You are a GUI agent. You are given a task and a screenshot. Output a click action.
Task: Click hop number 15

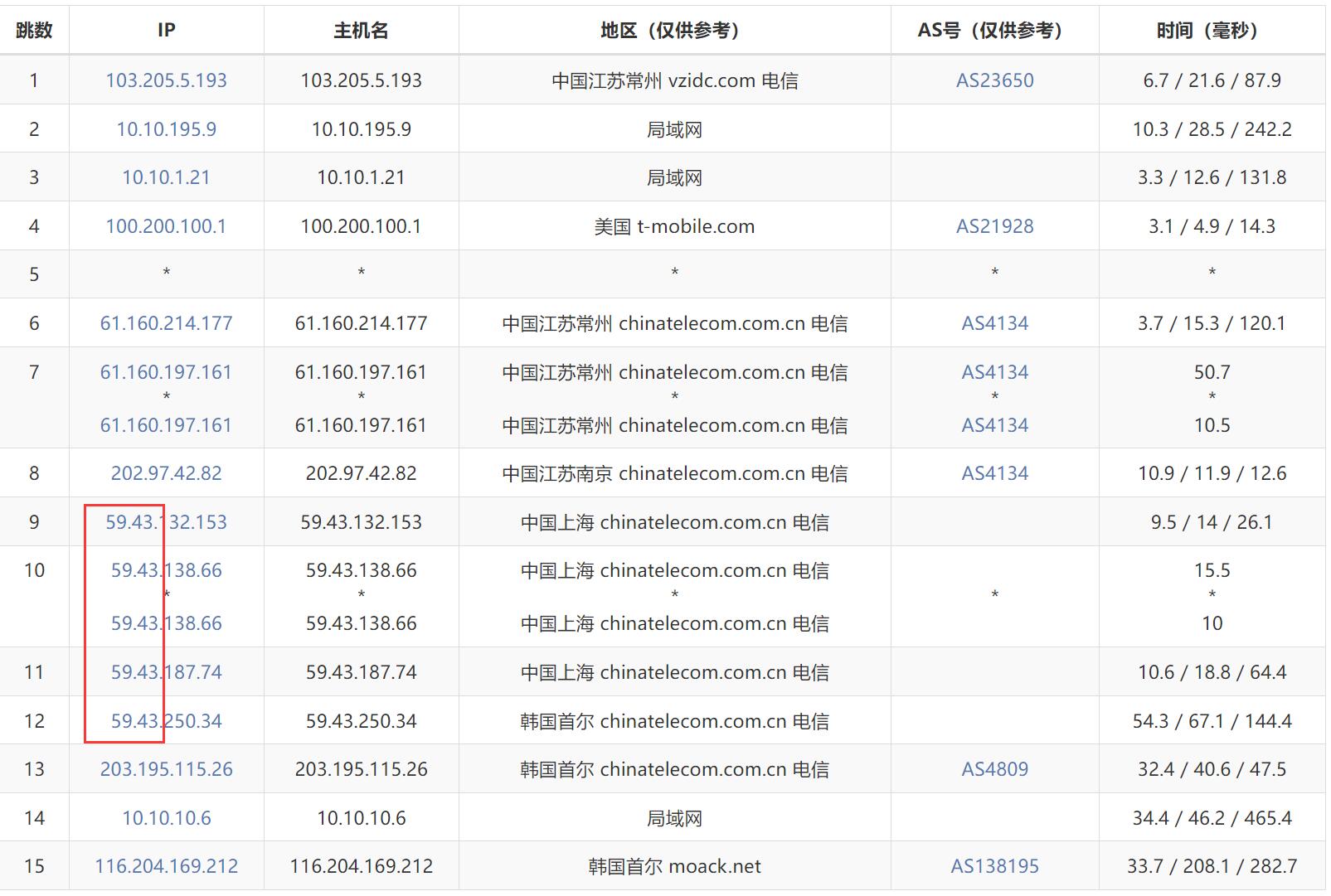(34, 866)
